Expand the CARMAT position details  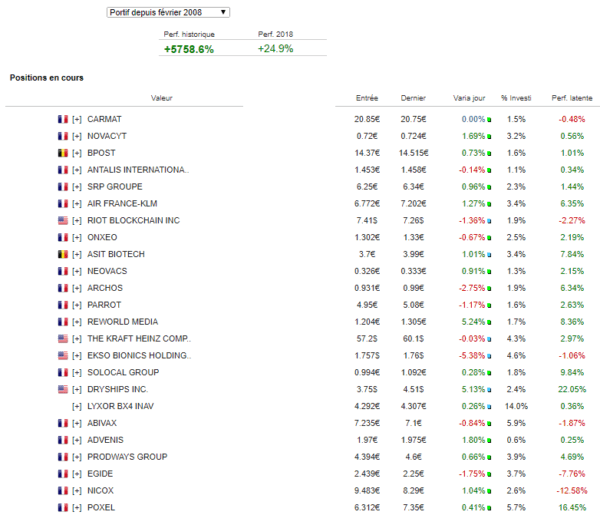(x=77, y=119)
